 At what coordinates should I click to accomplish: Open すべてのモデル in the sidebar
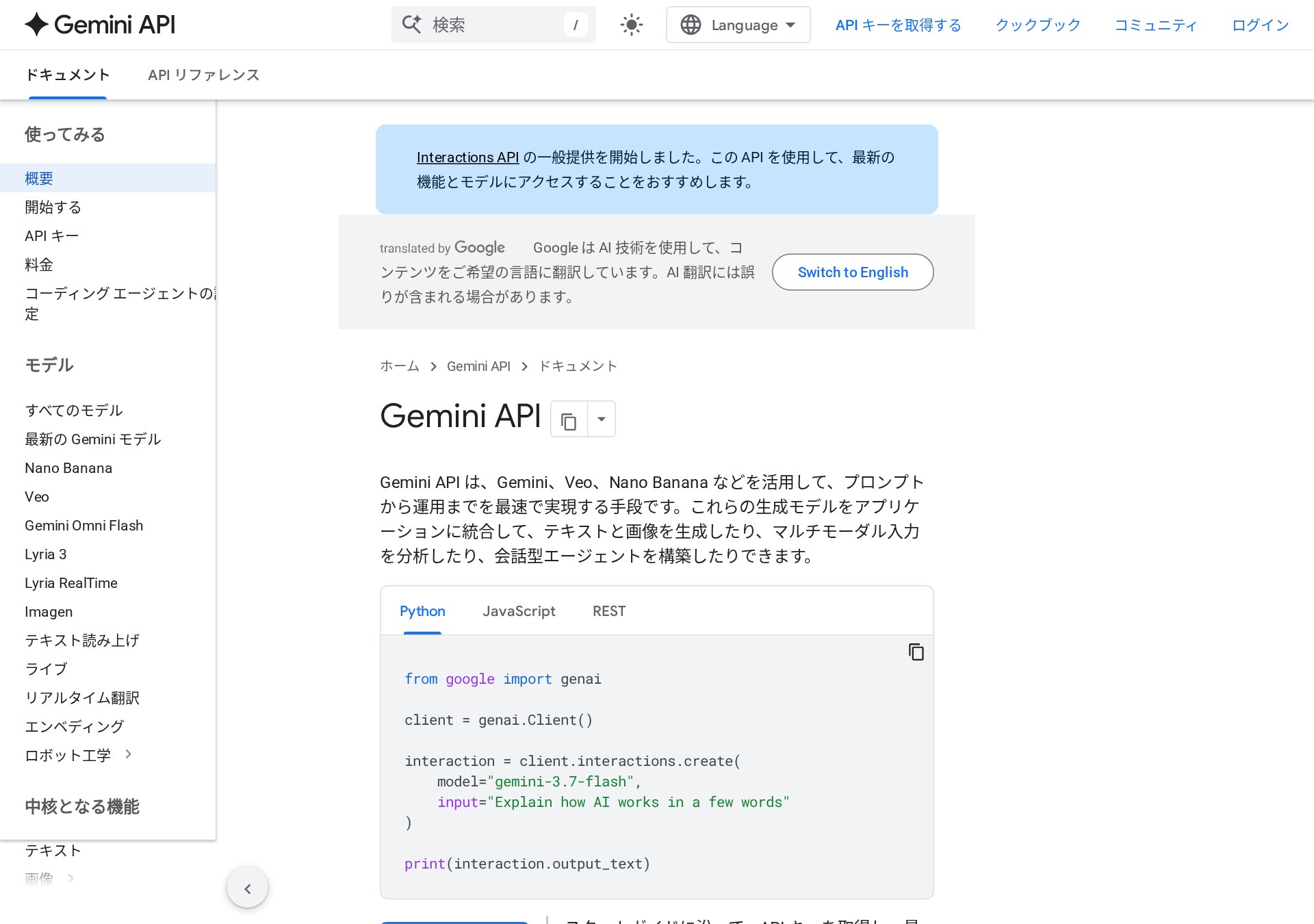pyautogui.click(x=74, y=410)
